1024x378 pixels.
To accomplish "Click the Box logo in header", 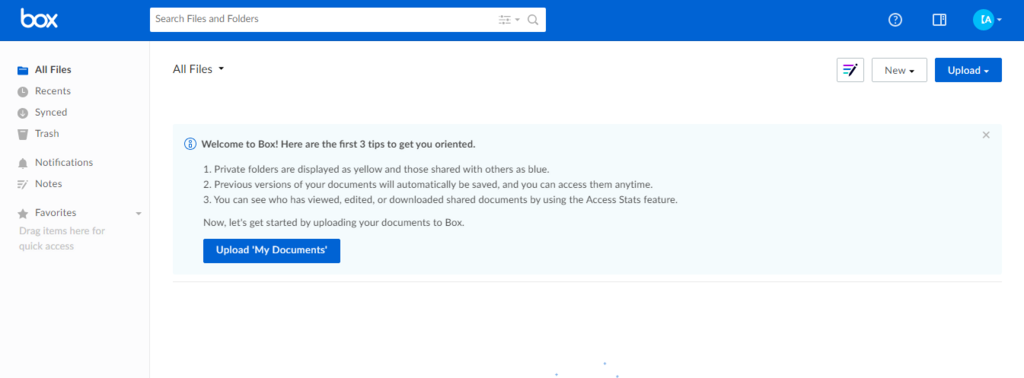I will [39, 18].
